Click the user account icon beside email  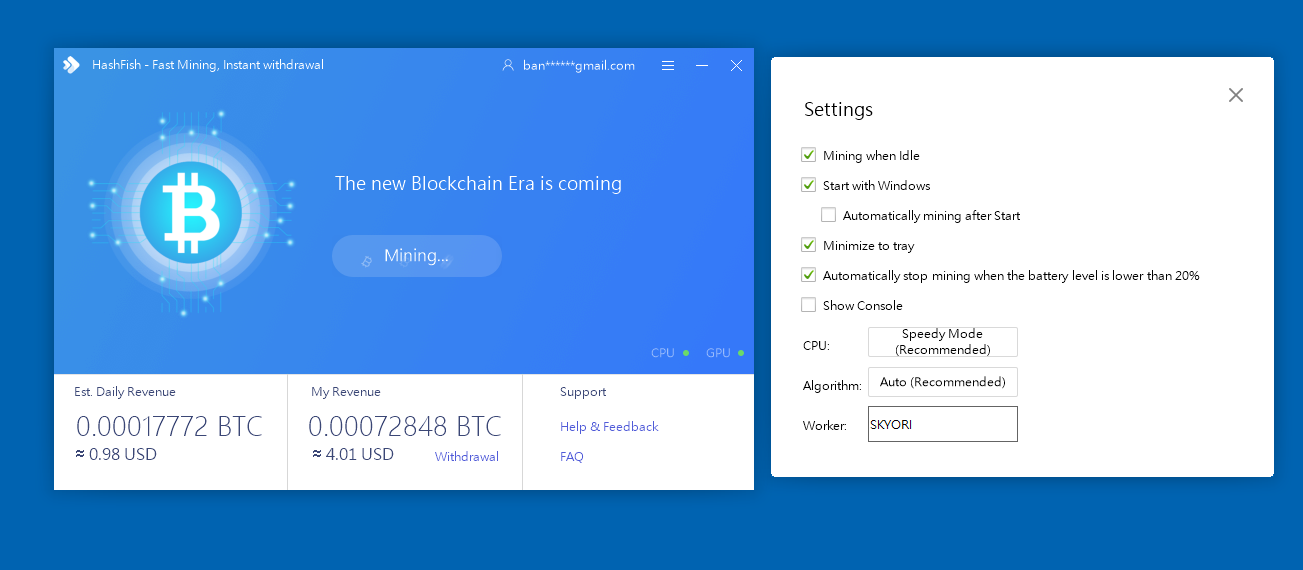[x=508, y=65]
